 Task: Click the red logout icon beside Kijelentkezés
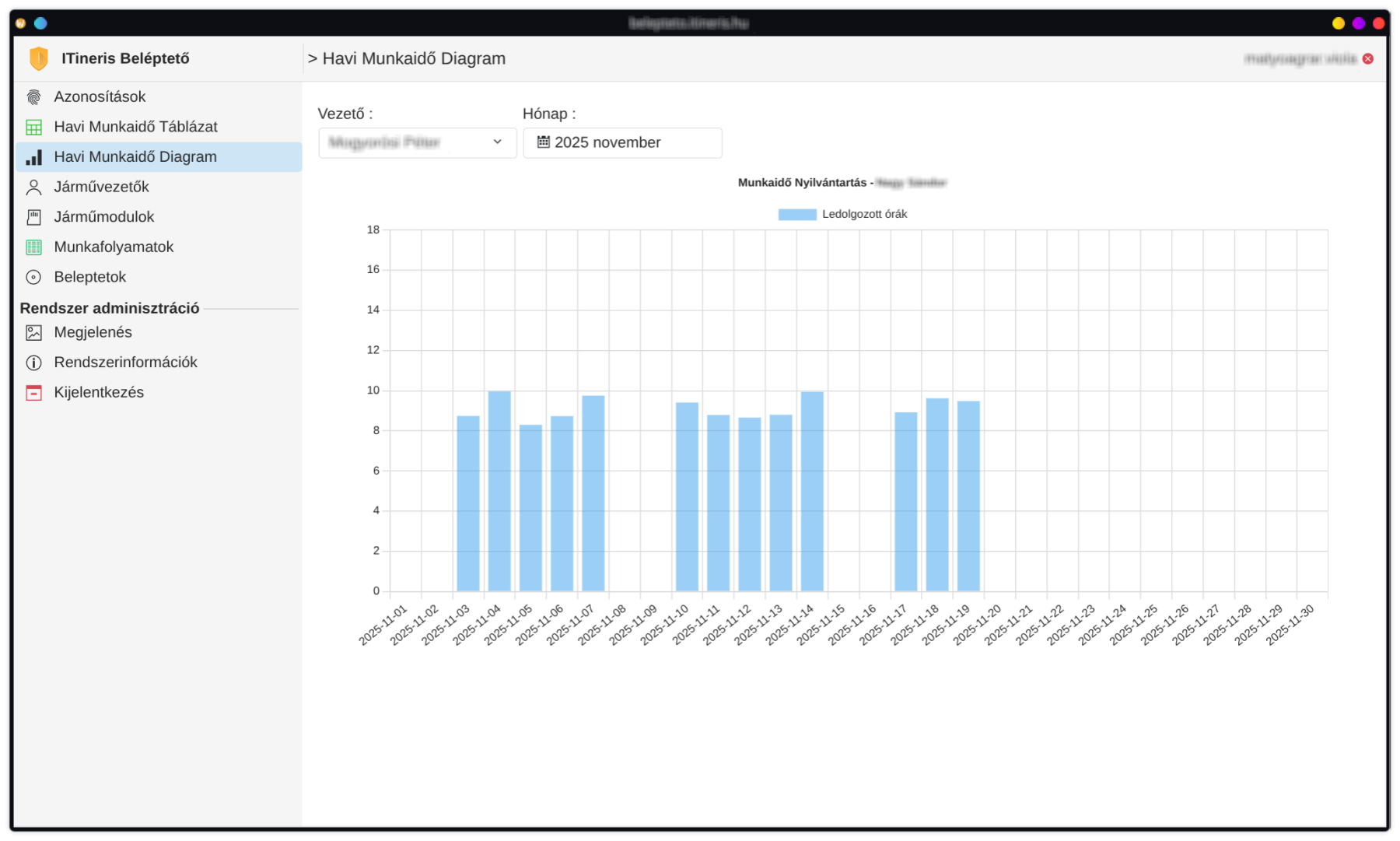pyautogui.click(x=33, y=393)
